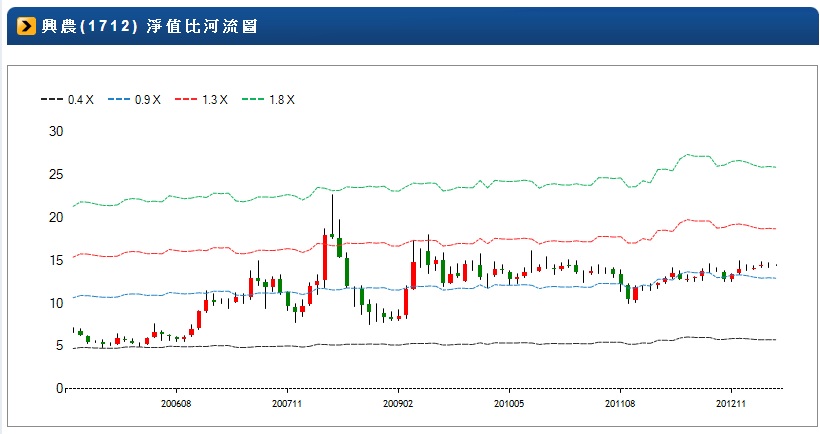Click the yellow arrow icon in header
This screenshot has height=434, width=820.
click(x=26, y=26)
